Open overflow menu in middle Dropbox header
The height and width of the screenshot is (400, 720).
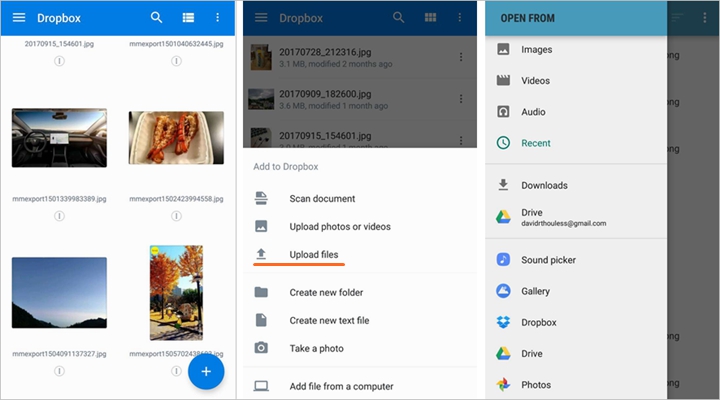coord(459,17)
